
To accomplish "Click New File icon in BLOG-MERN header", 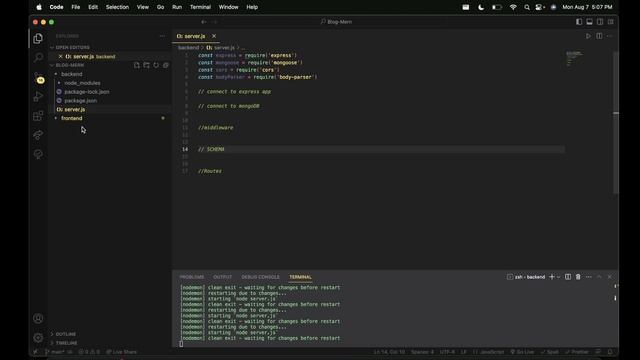I will pyautogui.click(x=137, y=65).
